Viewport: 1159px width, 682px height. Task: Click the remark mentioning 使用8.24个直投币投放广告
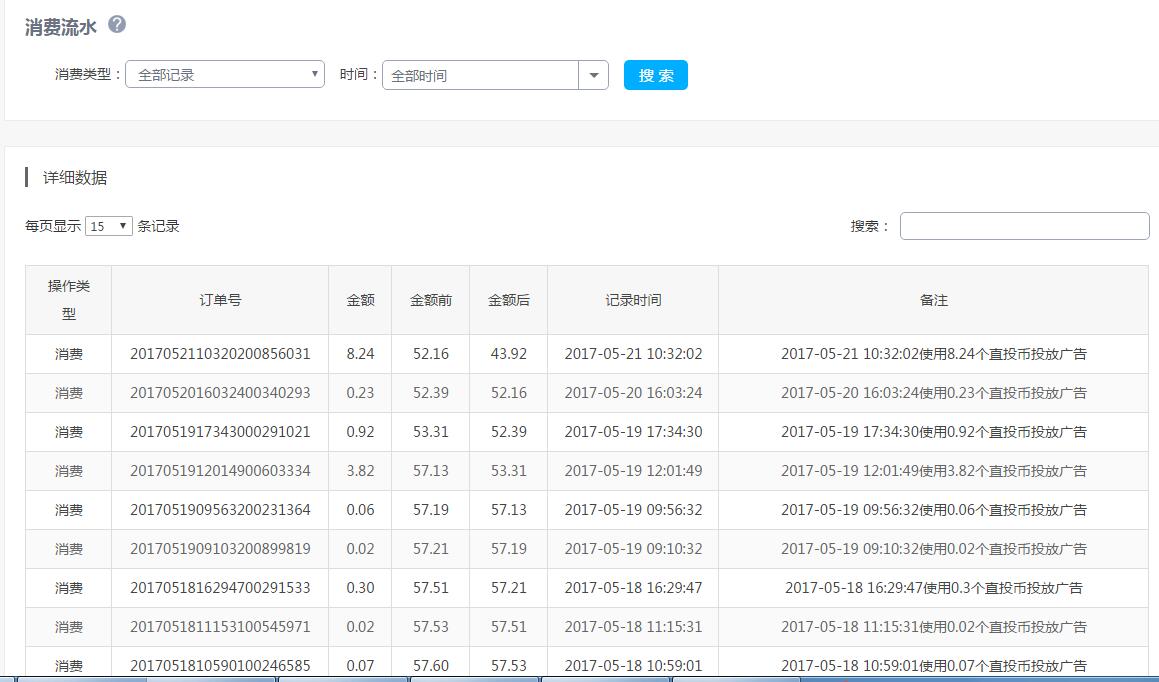coord(934,354)
